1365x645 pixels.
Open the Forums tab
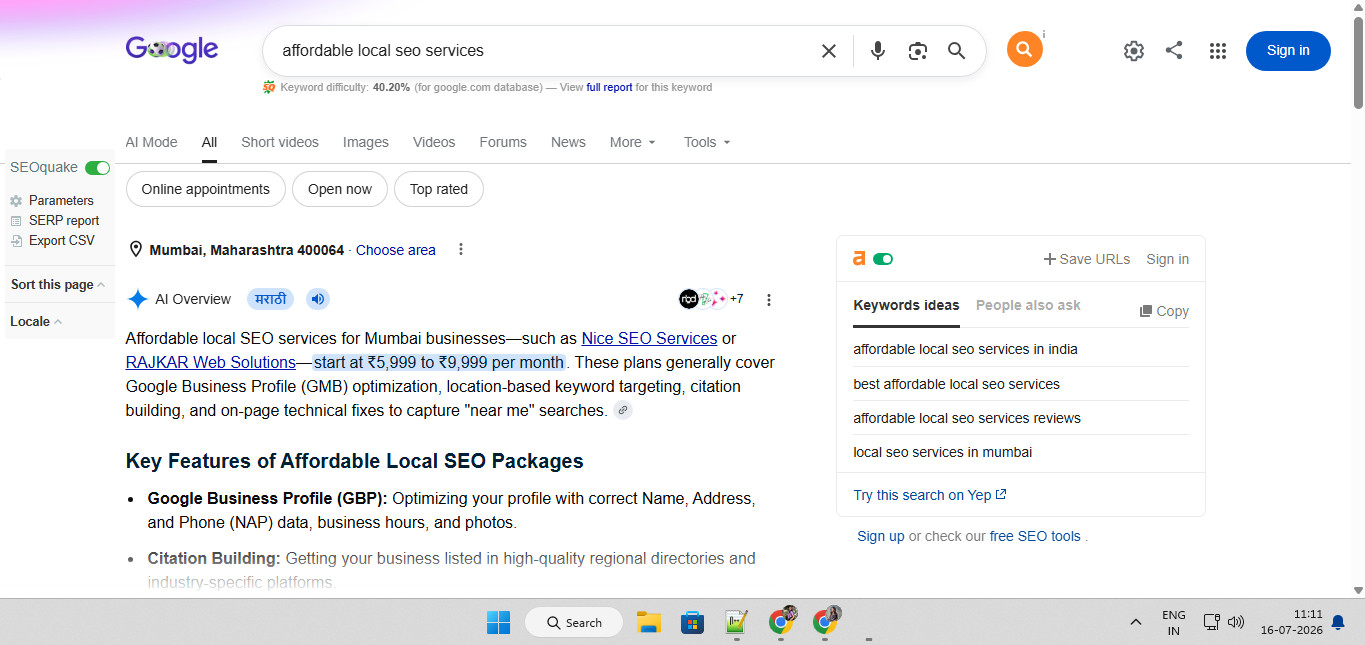[x=503, y=142]
